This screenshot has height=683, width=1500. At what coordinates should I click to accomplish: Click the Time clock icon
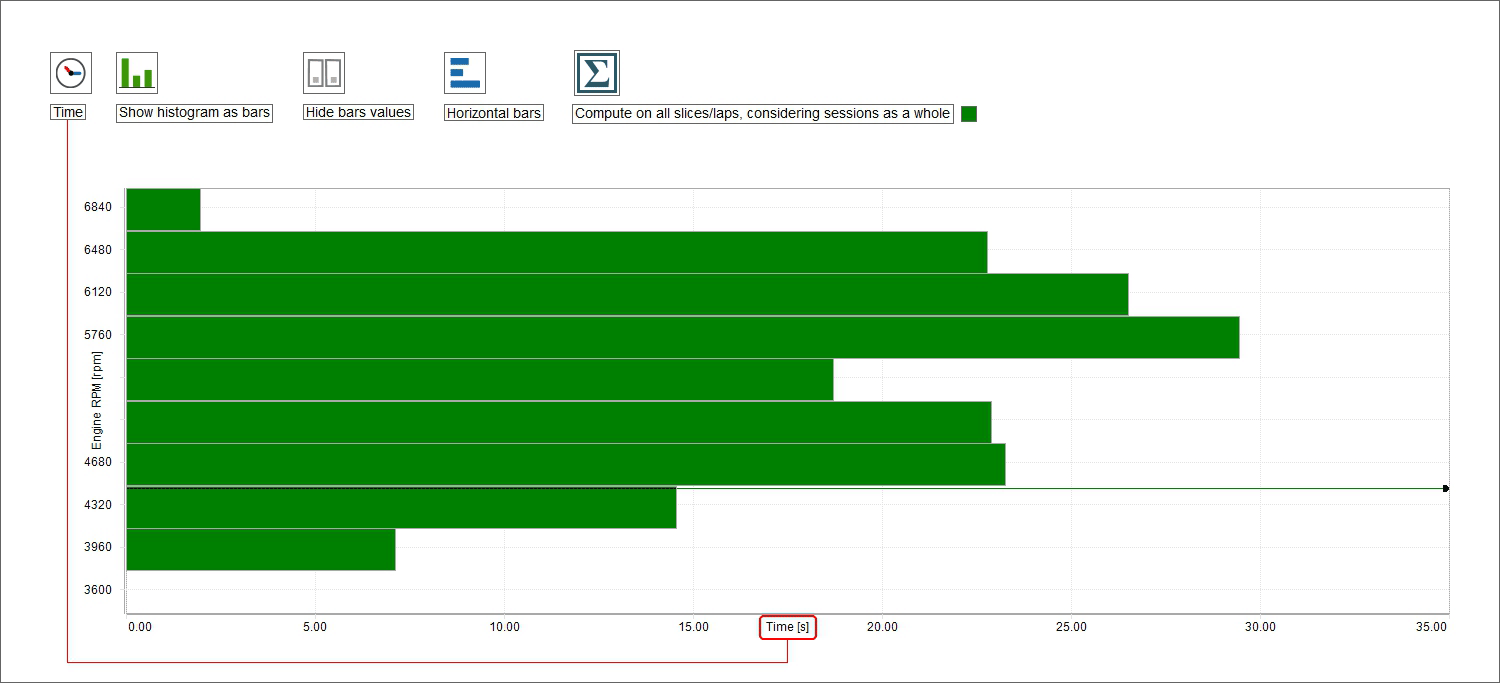(x=70, y=73)
